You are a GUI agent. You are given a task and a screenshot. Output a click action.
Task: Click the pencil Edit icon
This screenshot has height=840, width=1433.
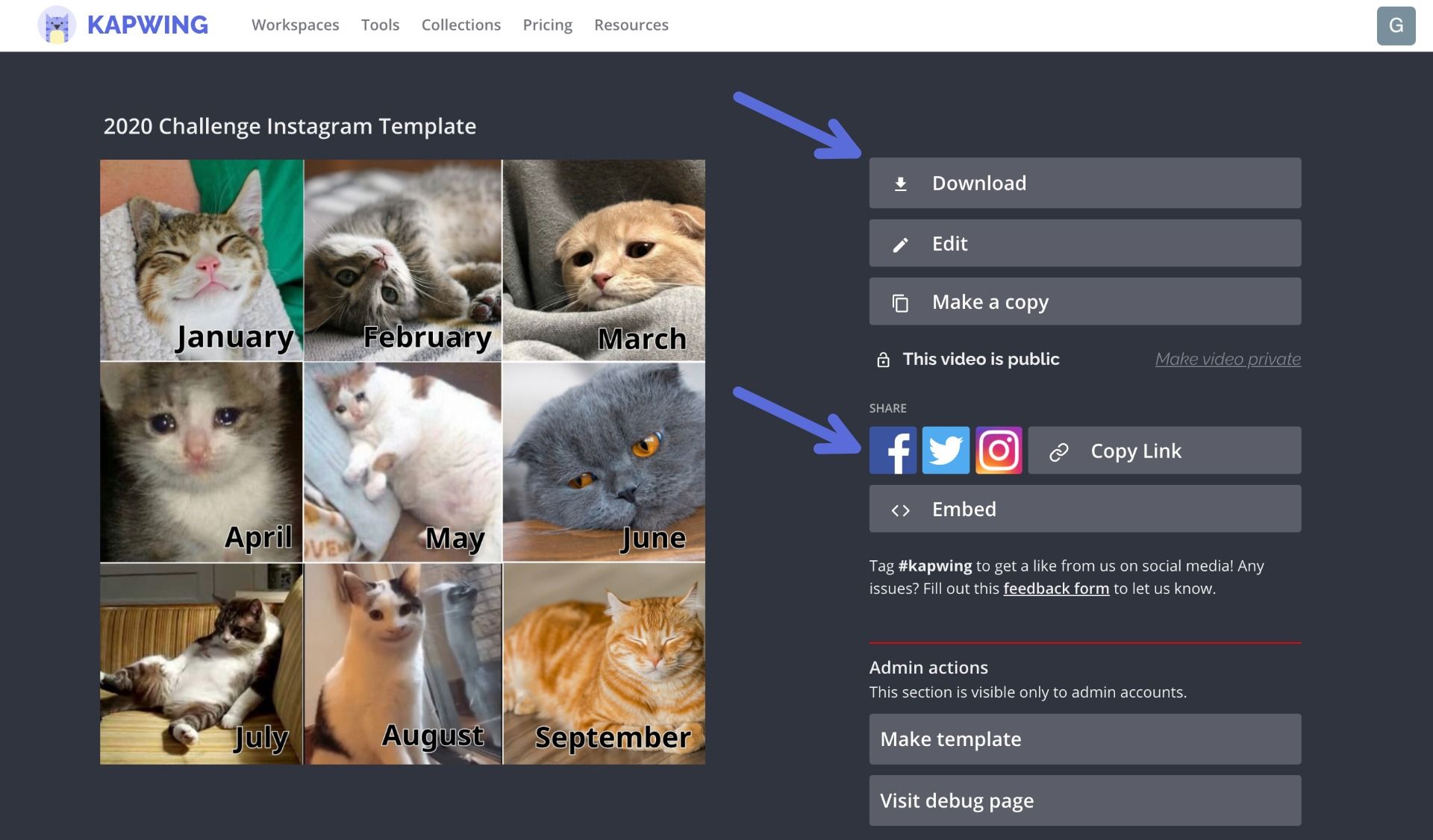coord(901,244)
